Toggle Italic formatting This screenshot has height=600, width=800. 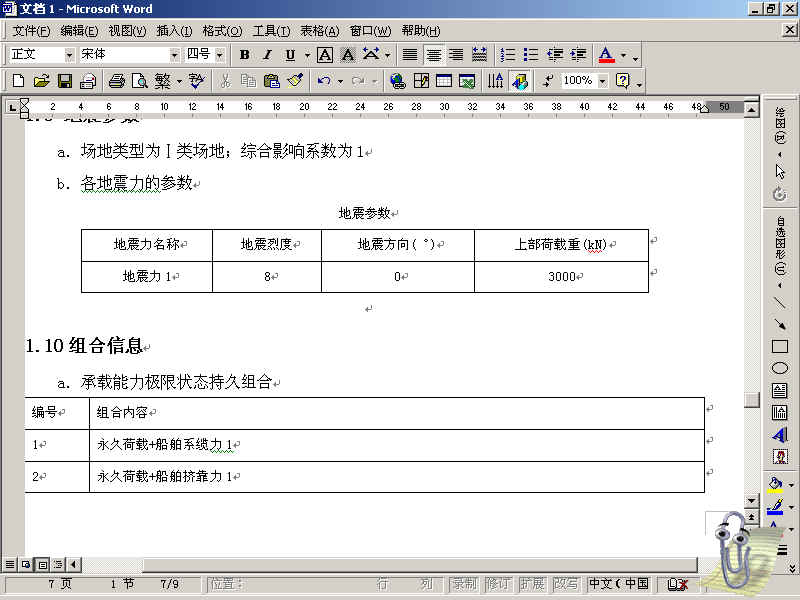pyautogui.click(x=267, y=55)
